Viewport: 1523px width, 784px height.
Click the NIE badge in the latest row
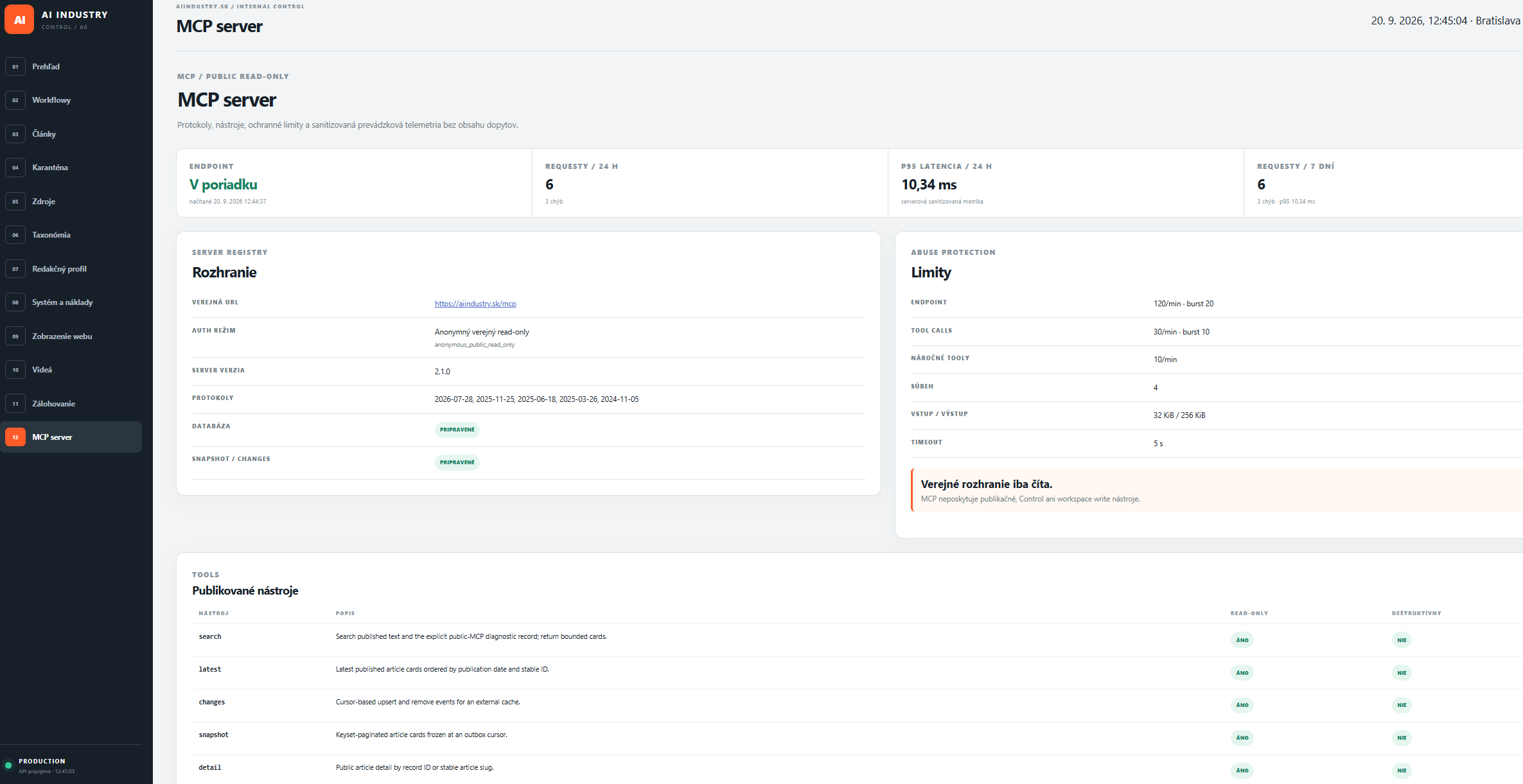point(1402,673)
